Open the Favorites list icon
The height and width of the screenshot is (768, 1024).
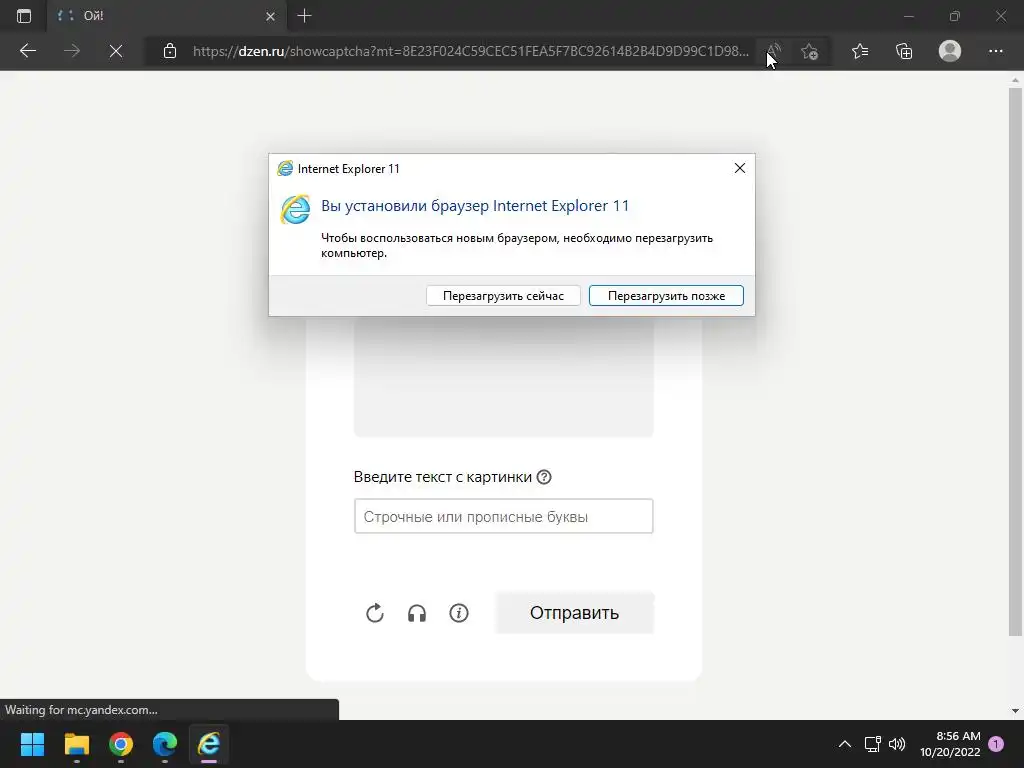[x=859, y=51]
